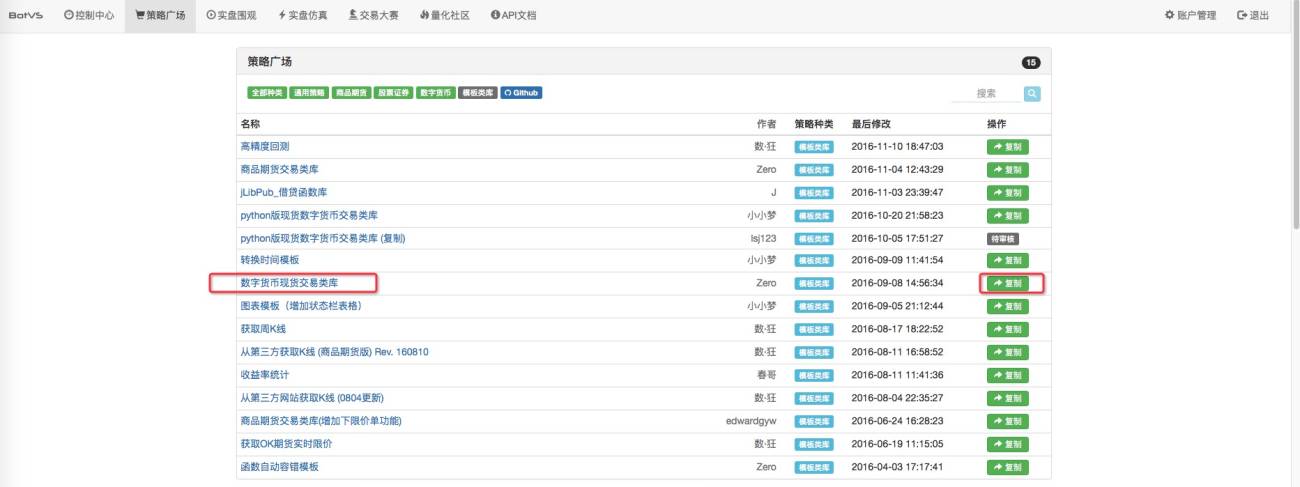This screenshot has width=1300, height=487.
Task: Open 商品期货交易类库(增加下限价单功能)
Action: tap(321, 421)
